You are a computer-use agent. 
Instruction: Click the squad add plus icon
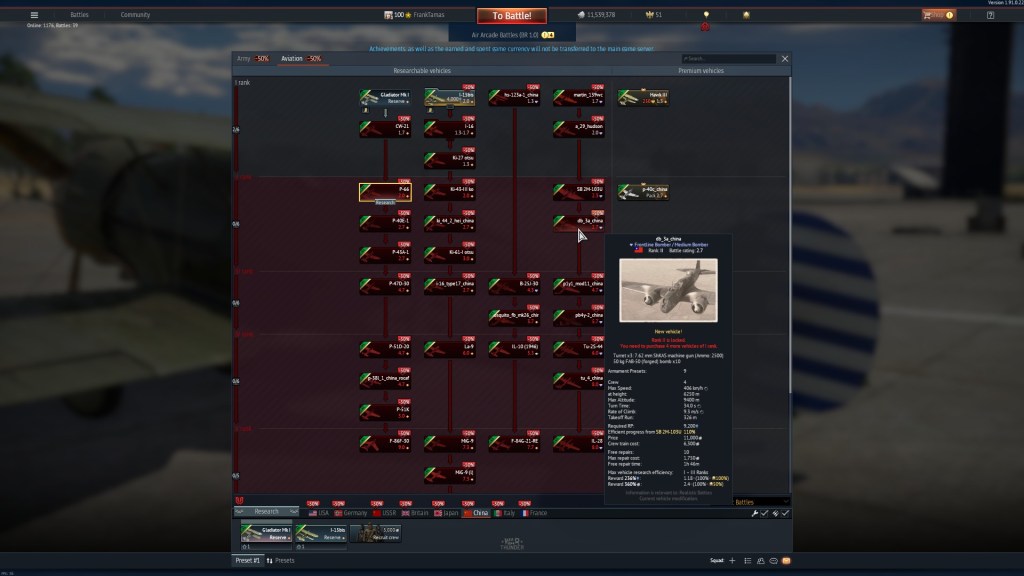732,561
